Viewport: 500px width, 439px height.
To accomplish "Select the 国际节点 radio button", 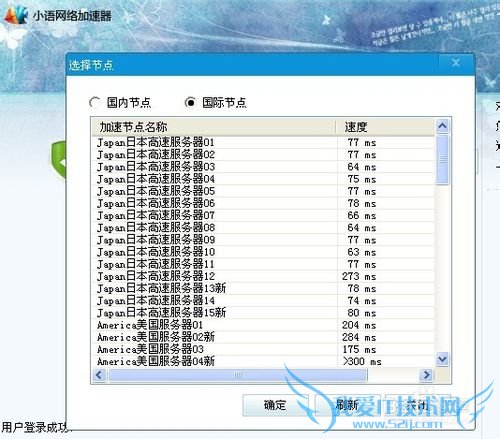I will 190,102.
